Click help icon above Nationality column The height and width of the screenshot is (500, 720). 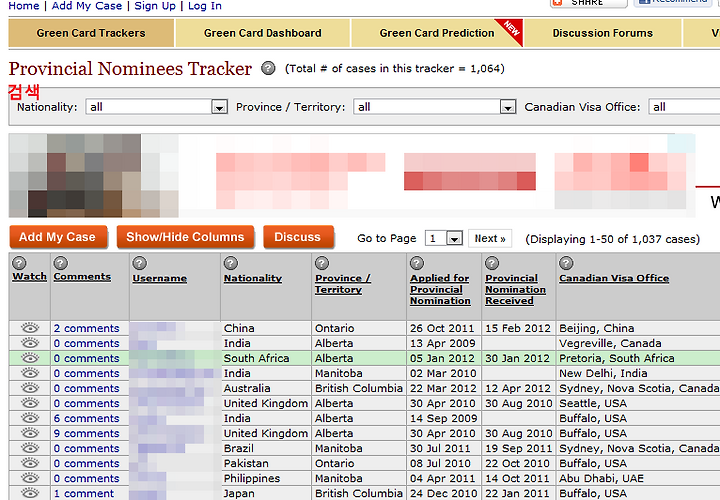point(231,263)
